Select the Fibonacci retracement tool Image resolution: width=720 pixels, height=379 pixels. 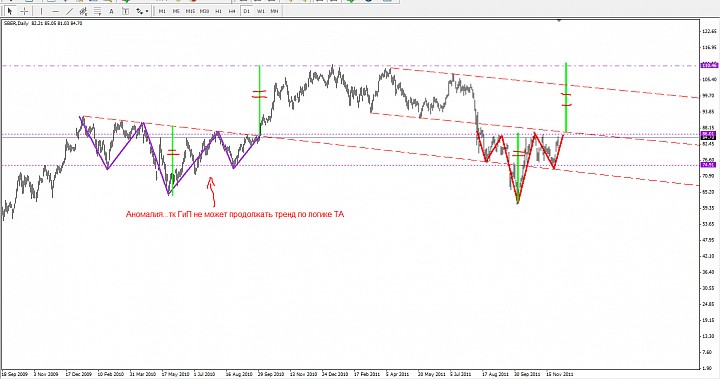click(x=97, y=11)
